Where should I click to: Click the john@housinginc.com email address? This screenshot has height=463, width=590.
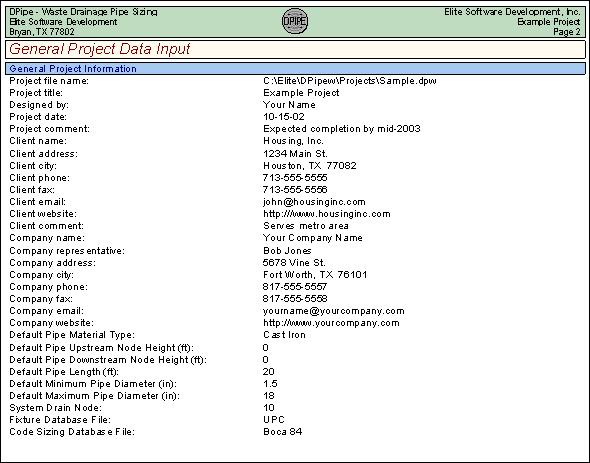click(x=314, y=202)
